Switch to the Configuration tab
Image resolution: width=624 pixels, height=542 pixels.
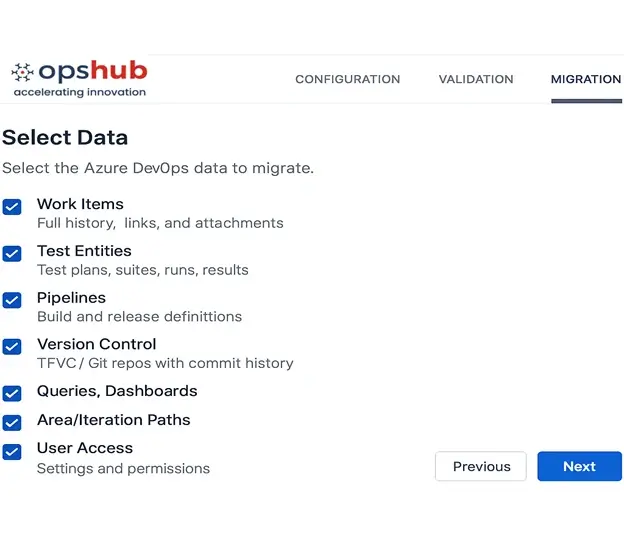pyautogui.click(x=347, y=79)
